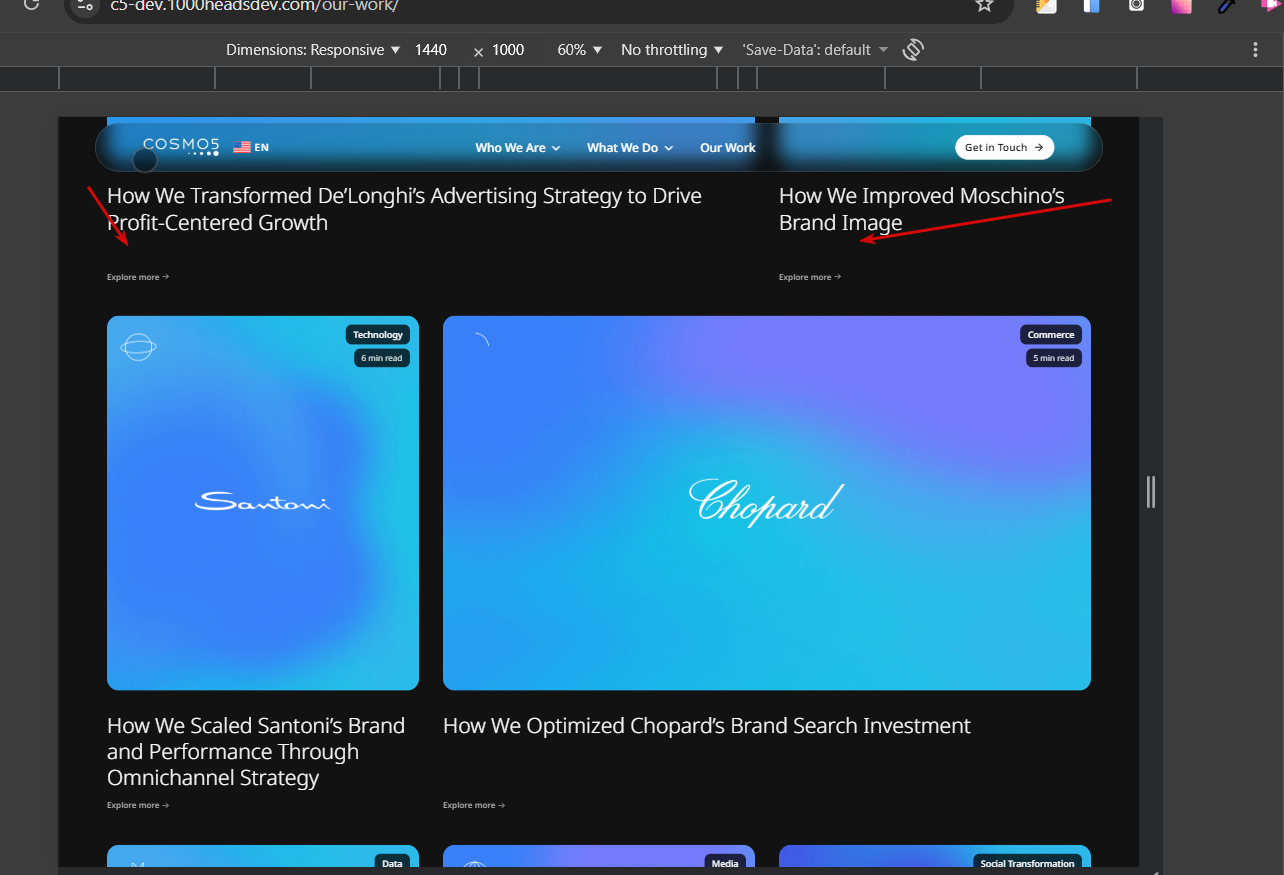
Task: Click the planet icon on the Santoni card
Action: pos(139,347)
